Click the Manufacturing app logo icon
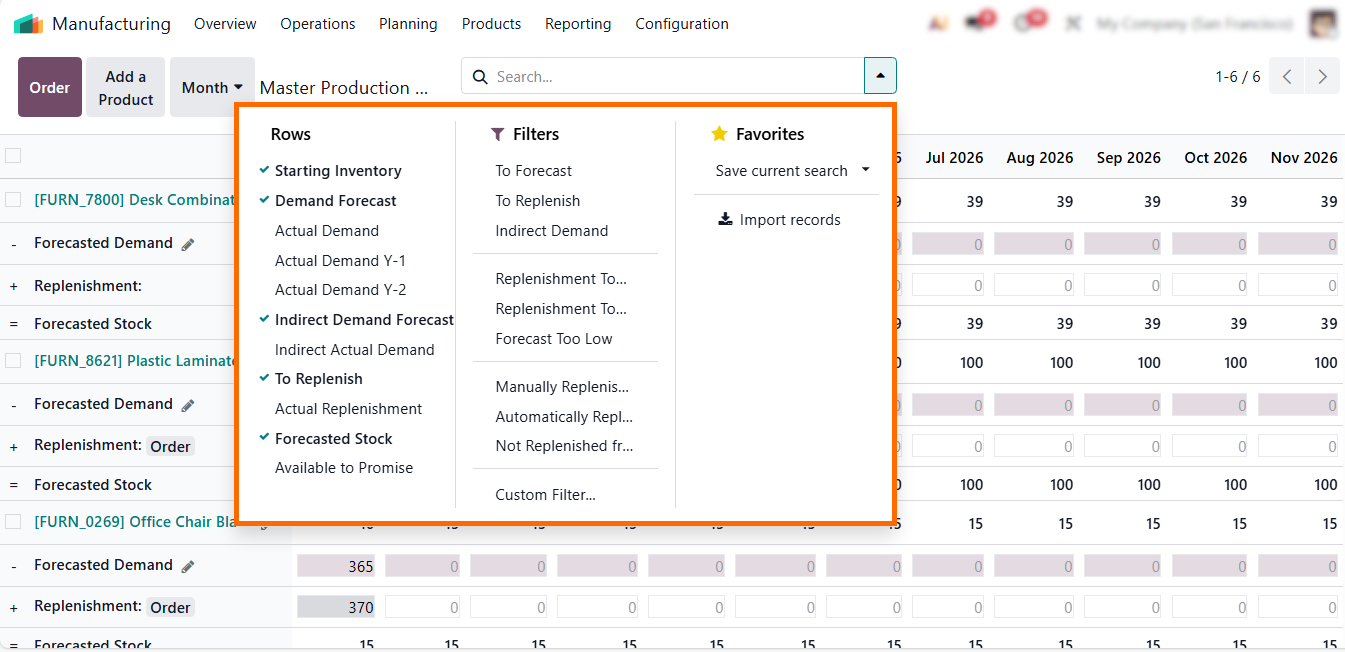 tap(28, 24)
